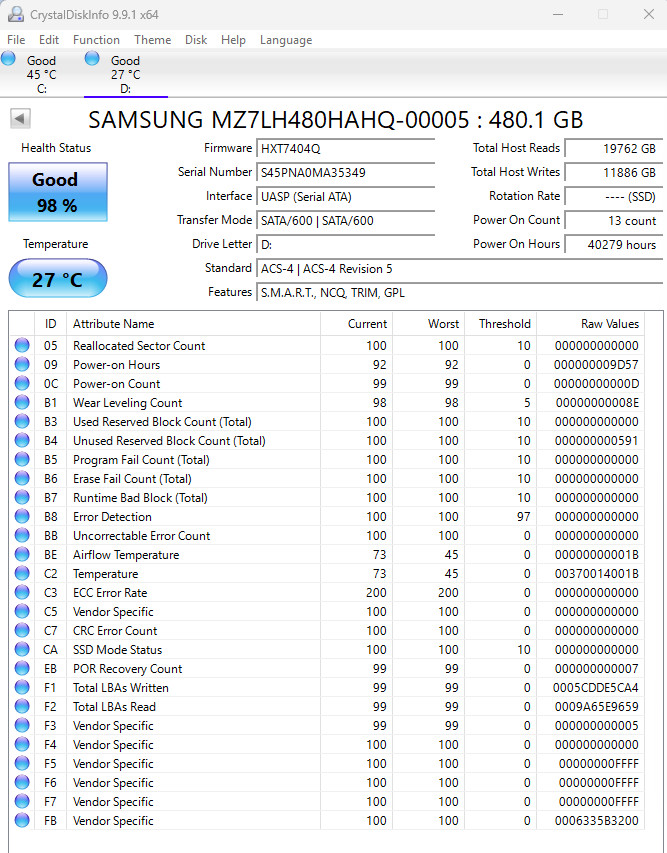Click status orb for FB Vendor Specific row
667x853 pixels.
pyautogui.click(x=22, y=820)
